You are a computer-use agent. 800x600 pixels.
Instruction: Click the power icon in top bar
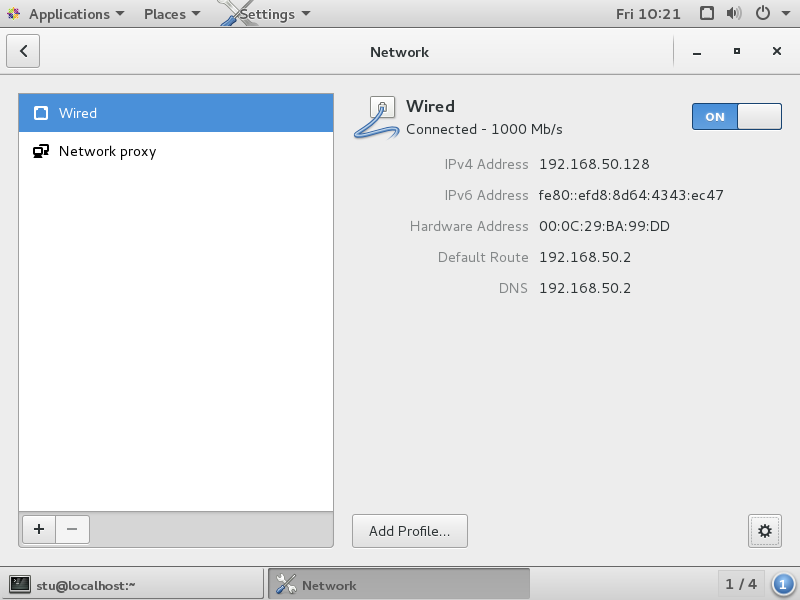tap(763, 14)
